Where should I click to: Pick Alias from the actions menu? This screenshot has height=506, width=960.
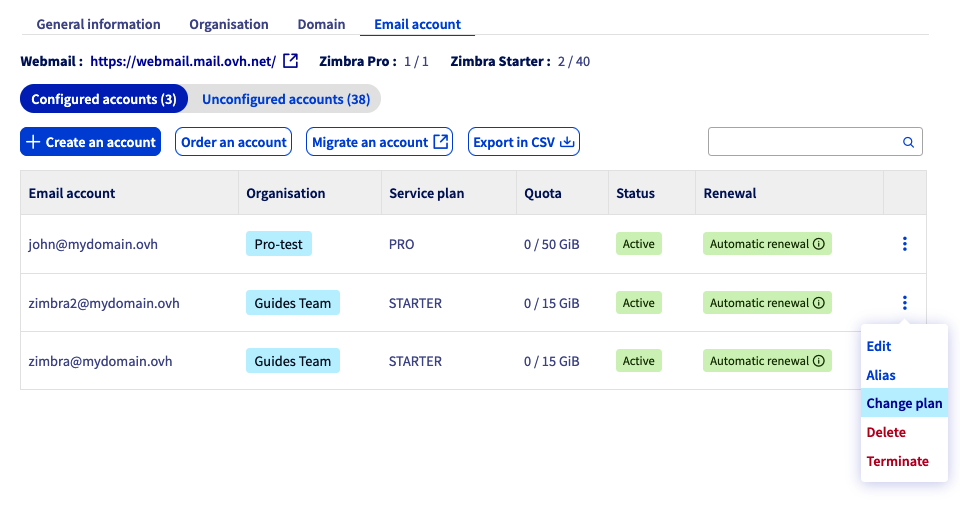coord(881,375)
